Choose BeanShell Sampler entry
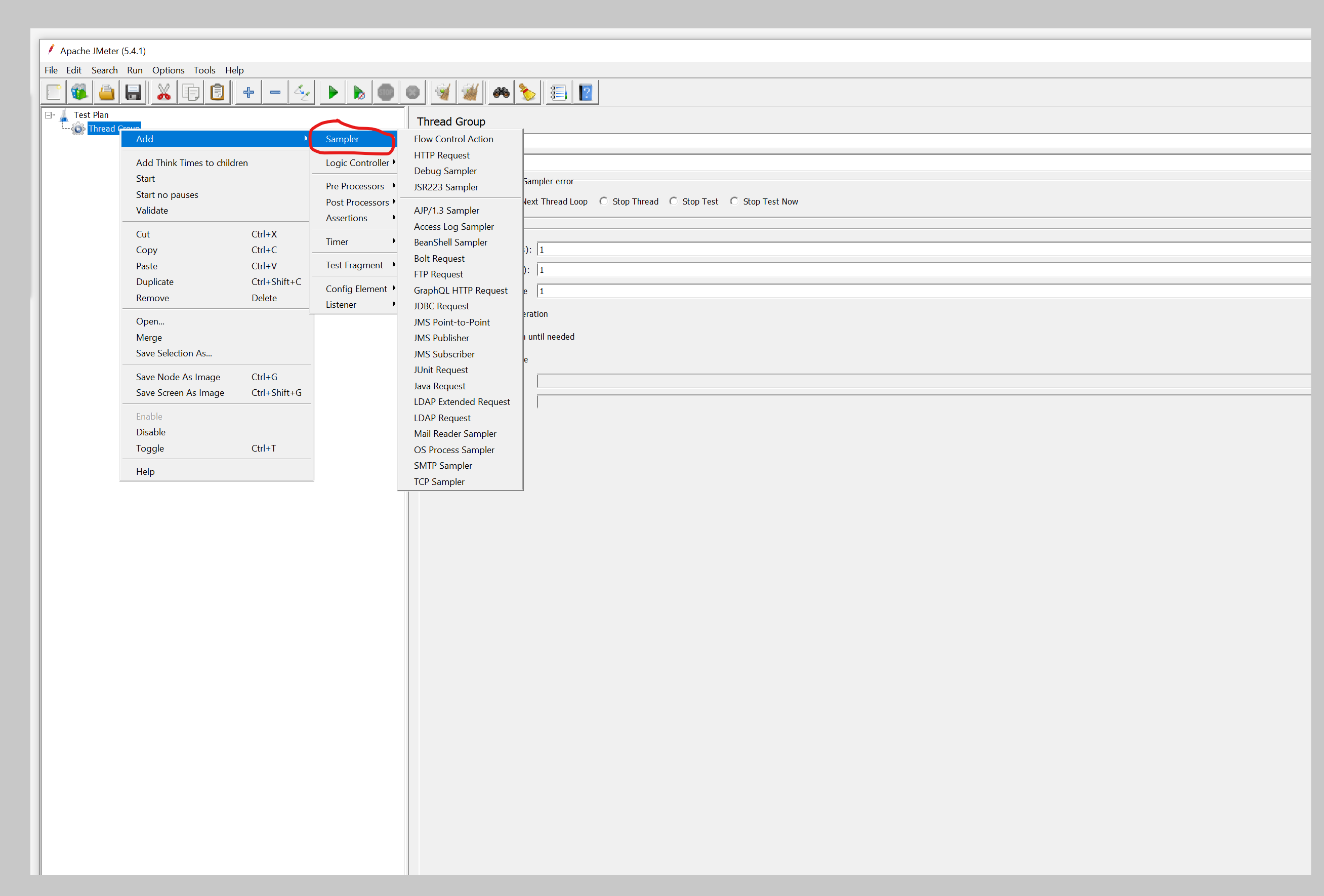 (x=461, y=242)
